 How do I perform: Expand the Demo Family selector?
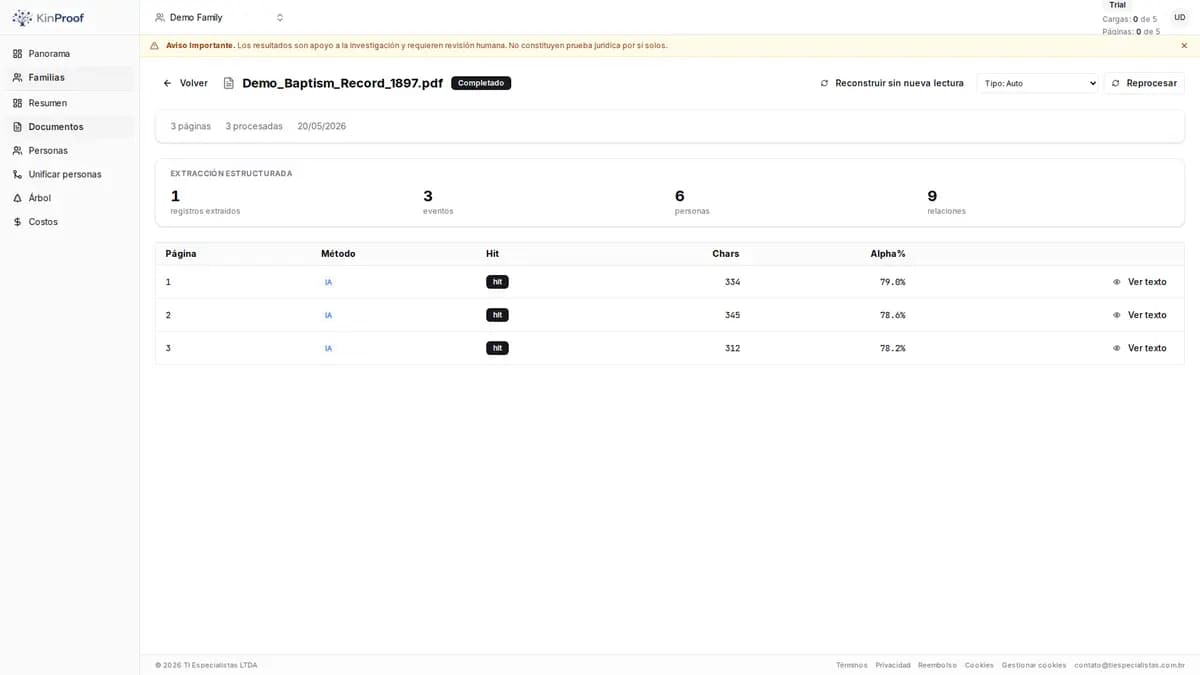tap(219, 18)
